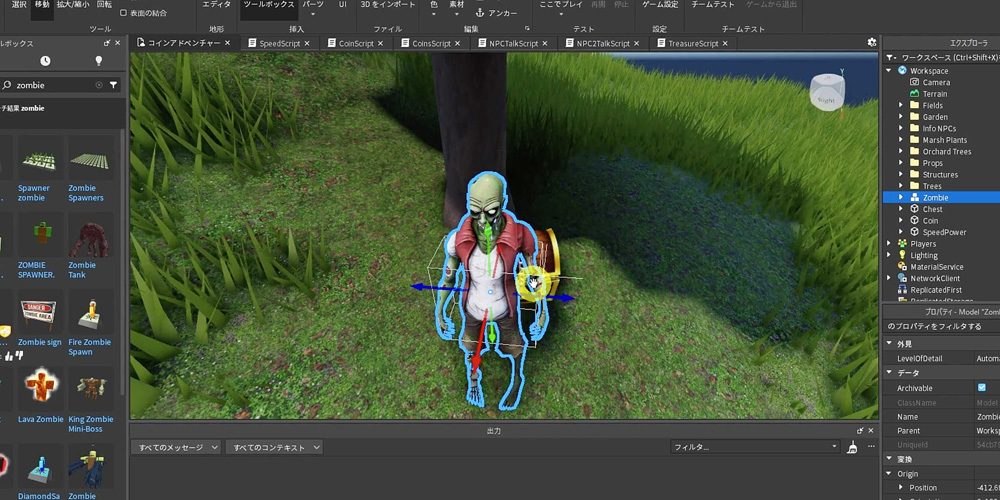Close the toolbox panel
Viewport: 1000px width, 500px height.
pos(117,43)
